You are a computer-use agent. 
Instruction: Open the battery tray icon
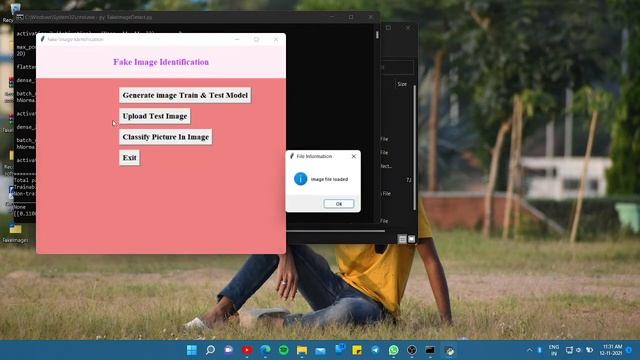coord(589,350)
